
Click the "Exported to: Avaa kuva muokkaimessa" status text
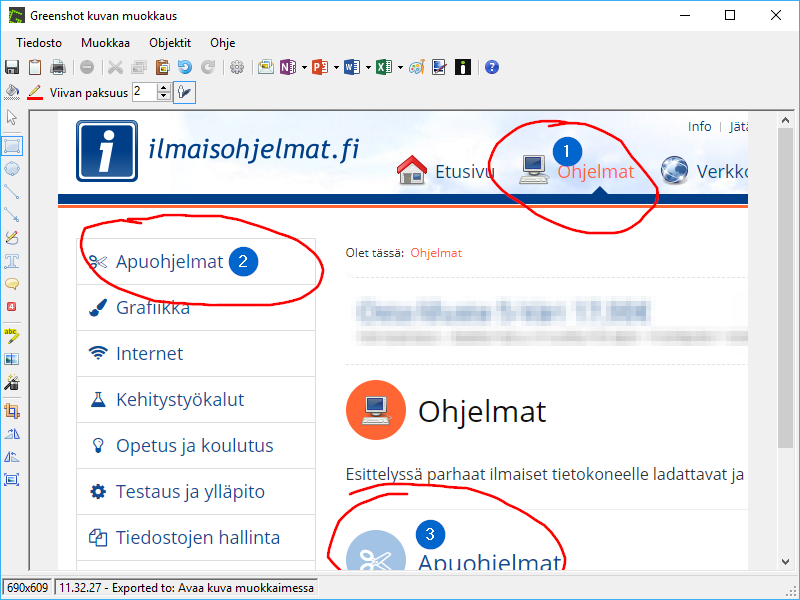[213, 588]
